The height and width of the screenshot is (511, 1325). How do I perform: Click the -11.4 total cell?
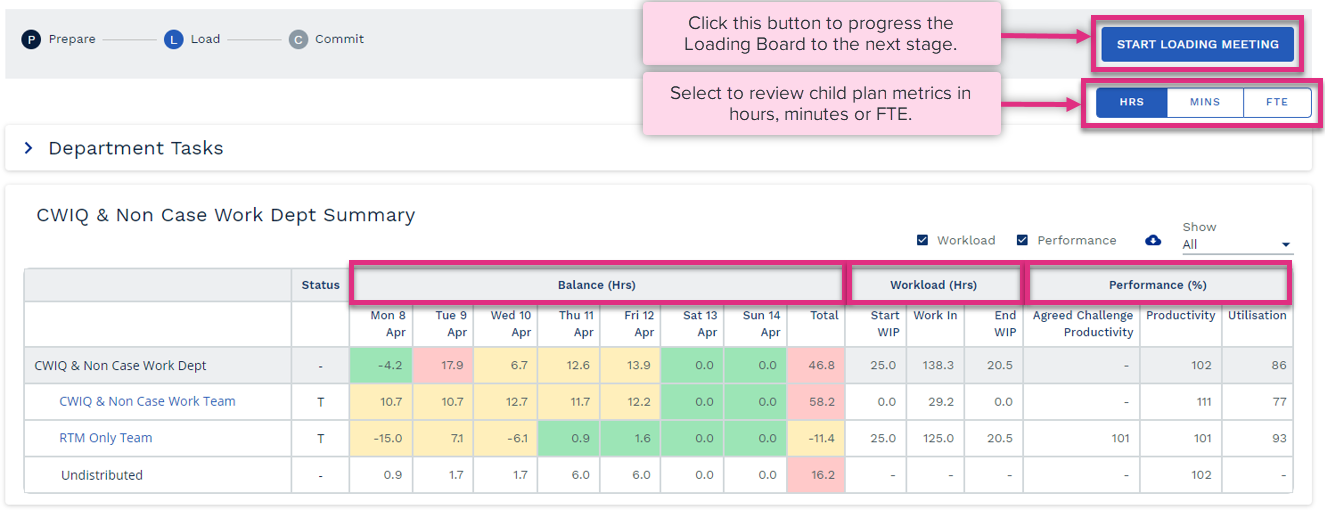pos(816,438)
